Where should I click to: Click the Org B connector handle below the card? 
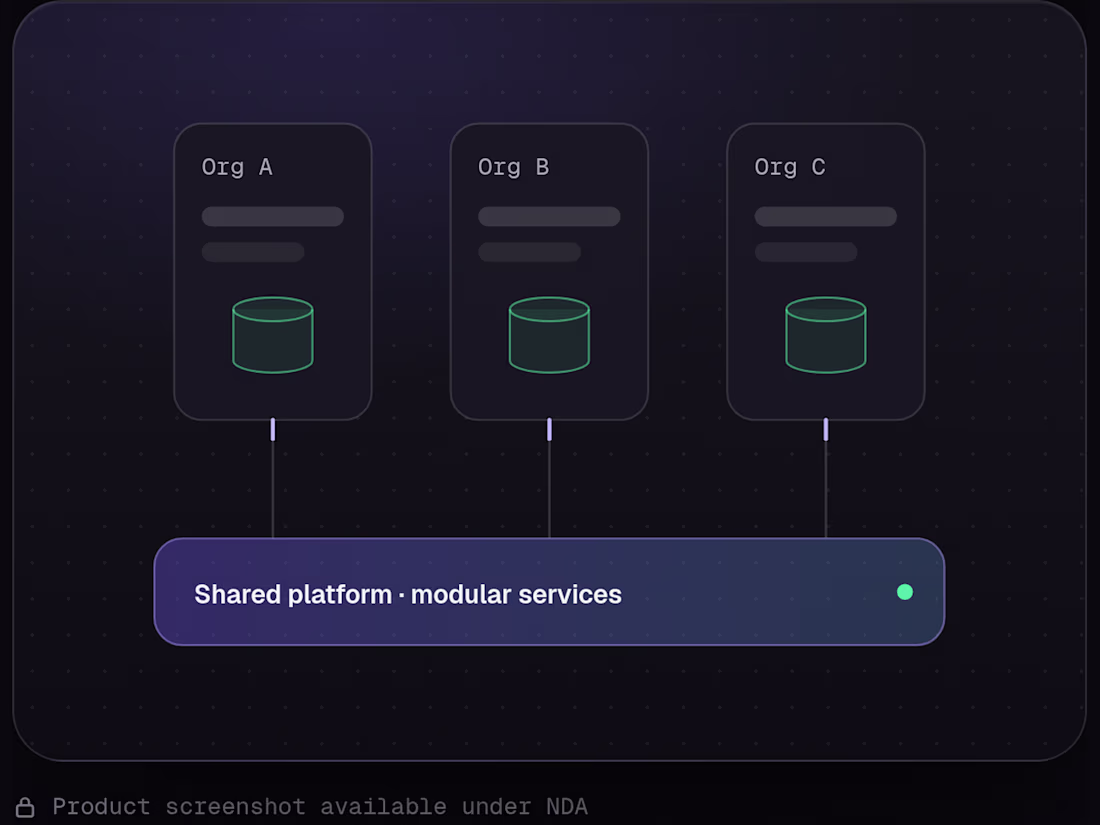[x=549, y=429]
